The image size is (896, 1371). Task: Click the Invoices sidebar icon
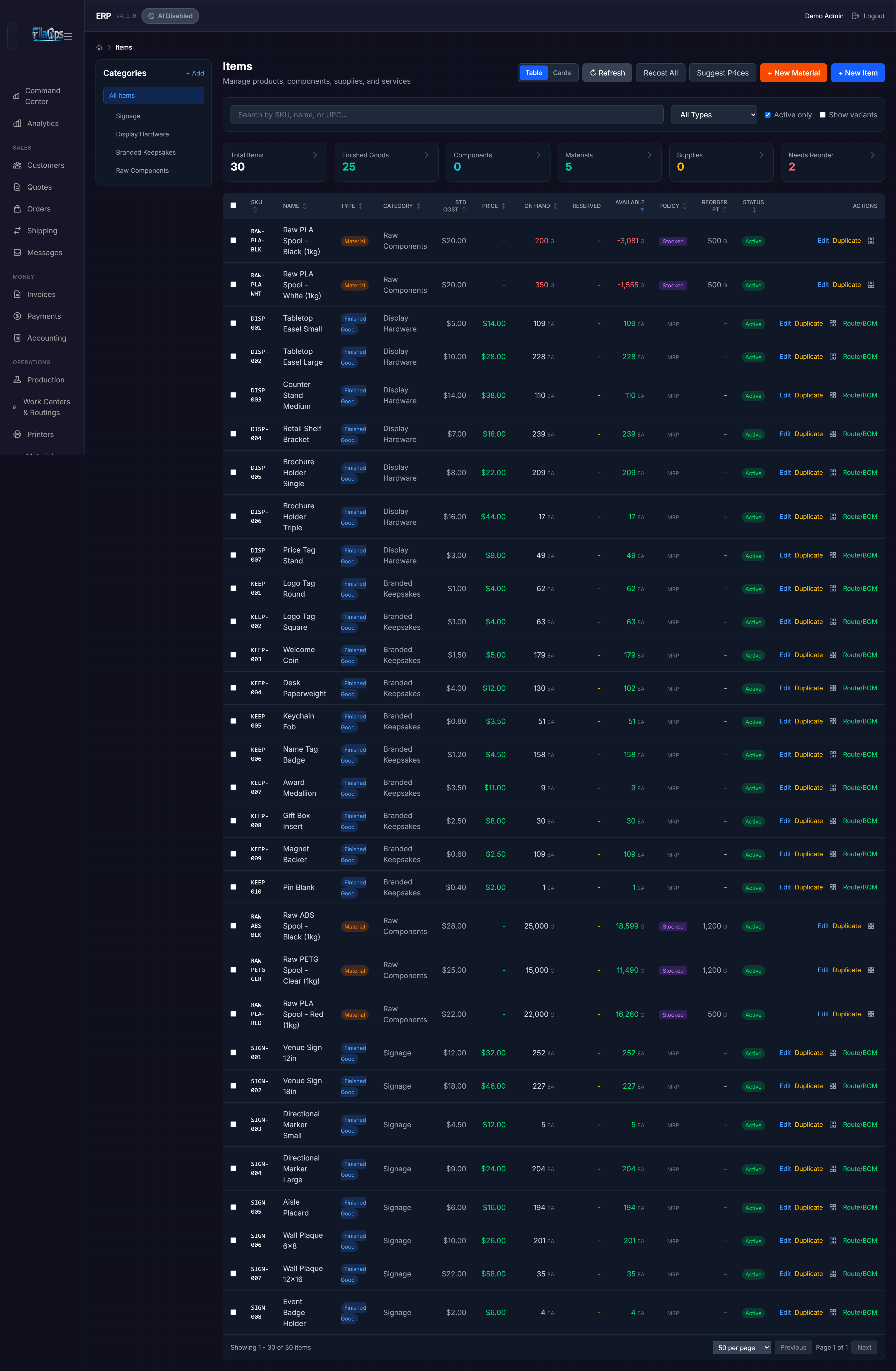point(17,294)
